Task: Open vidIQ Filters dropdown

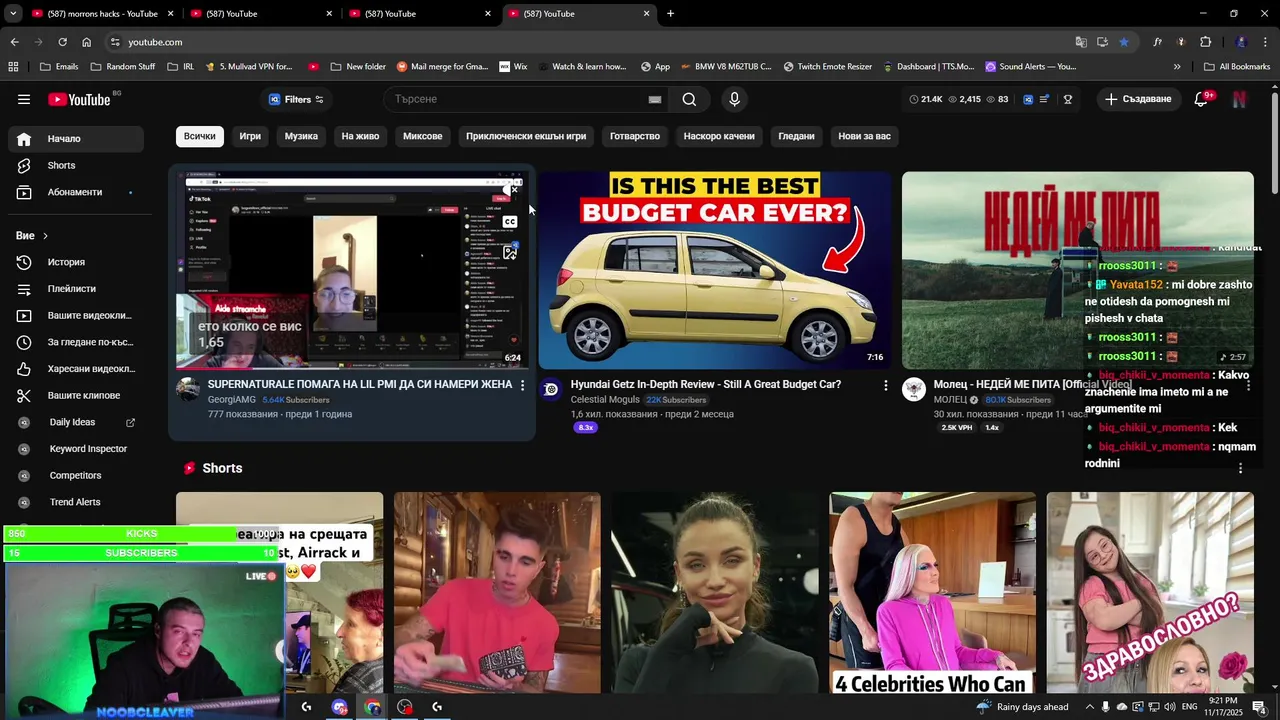Action: (296, 99)
